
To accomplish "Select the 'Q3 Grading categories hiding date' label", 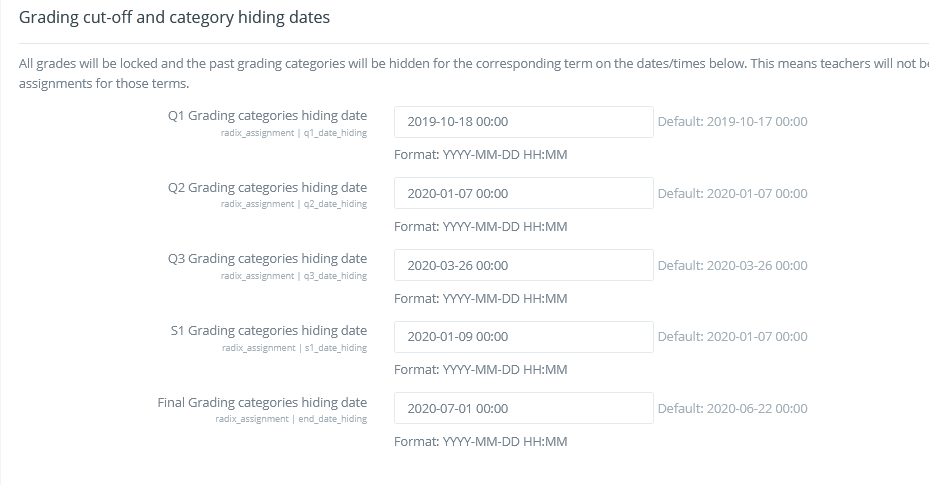I will tap(267, 259).
